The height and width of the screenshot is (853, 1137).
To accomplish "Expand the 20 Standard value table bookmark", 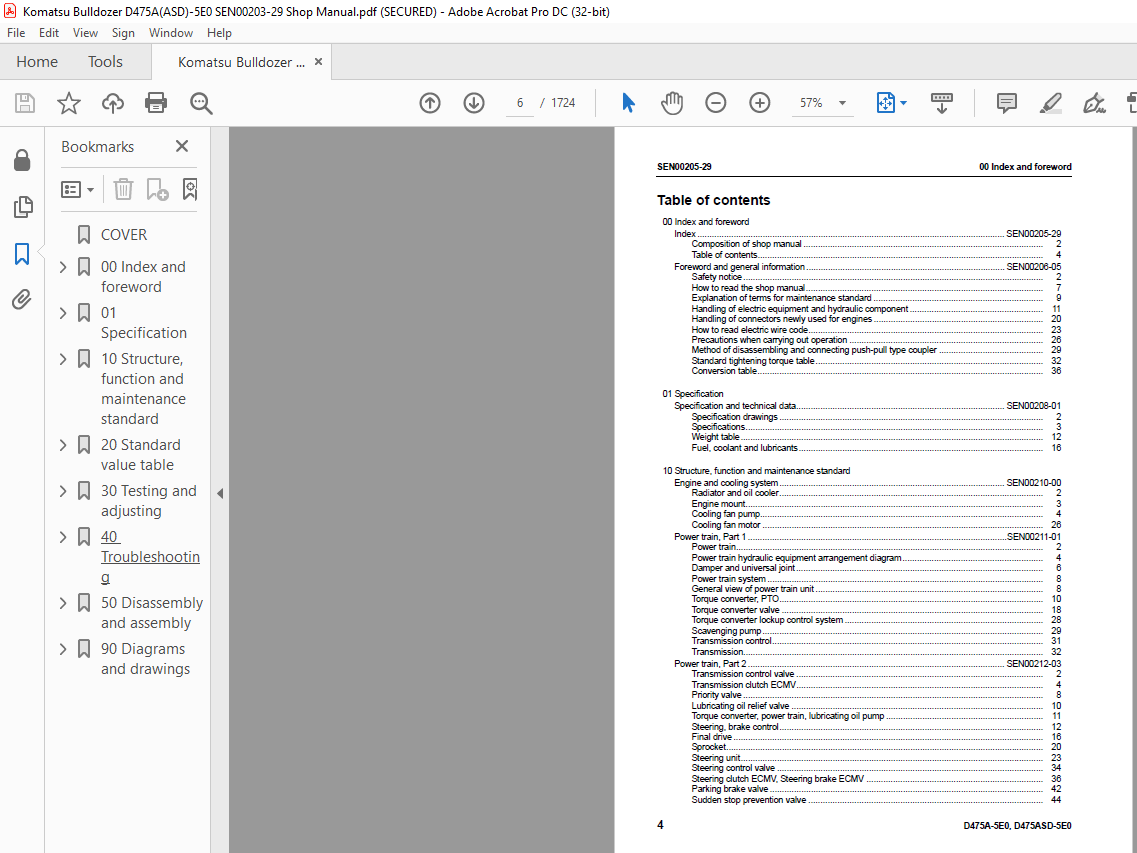I will tap(63, 445).
